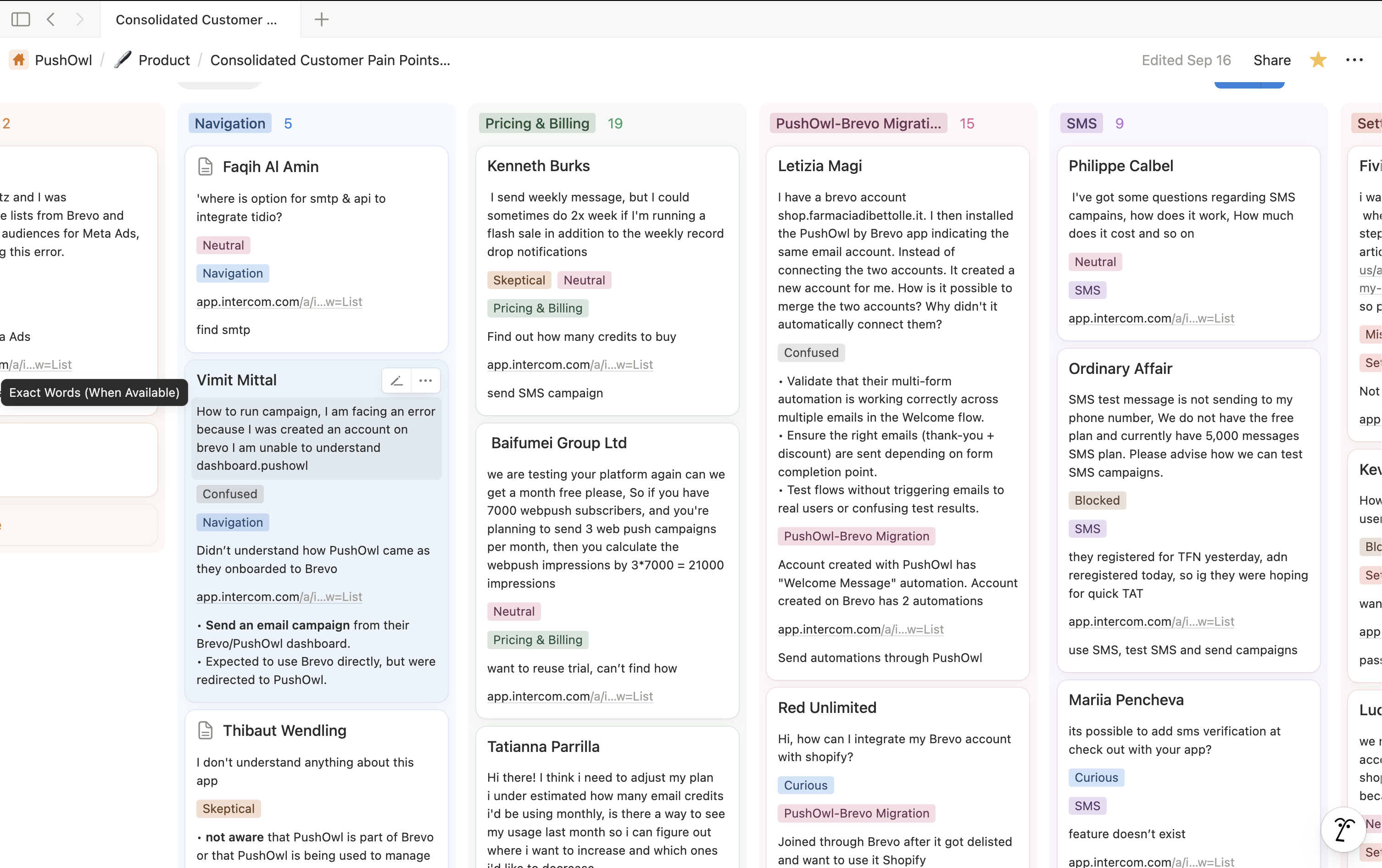1382x868 pixels.
Task: Click page icon beside Thibaut Wendling
Action: click(x=205, y=730)
